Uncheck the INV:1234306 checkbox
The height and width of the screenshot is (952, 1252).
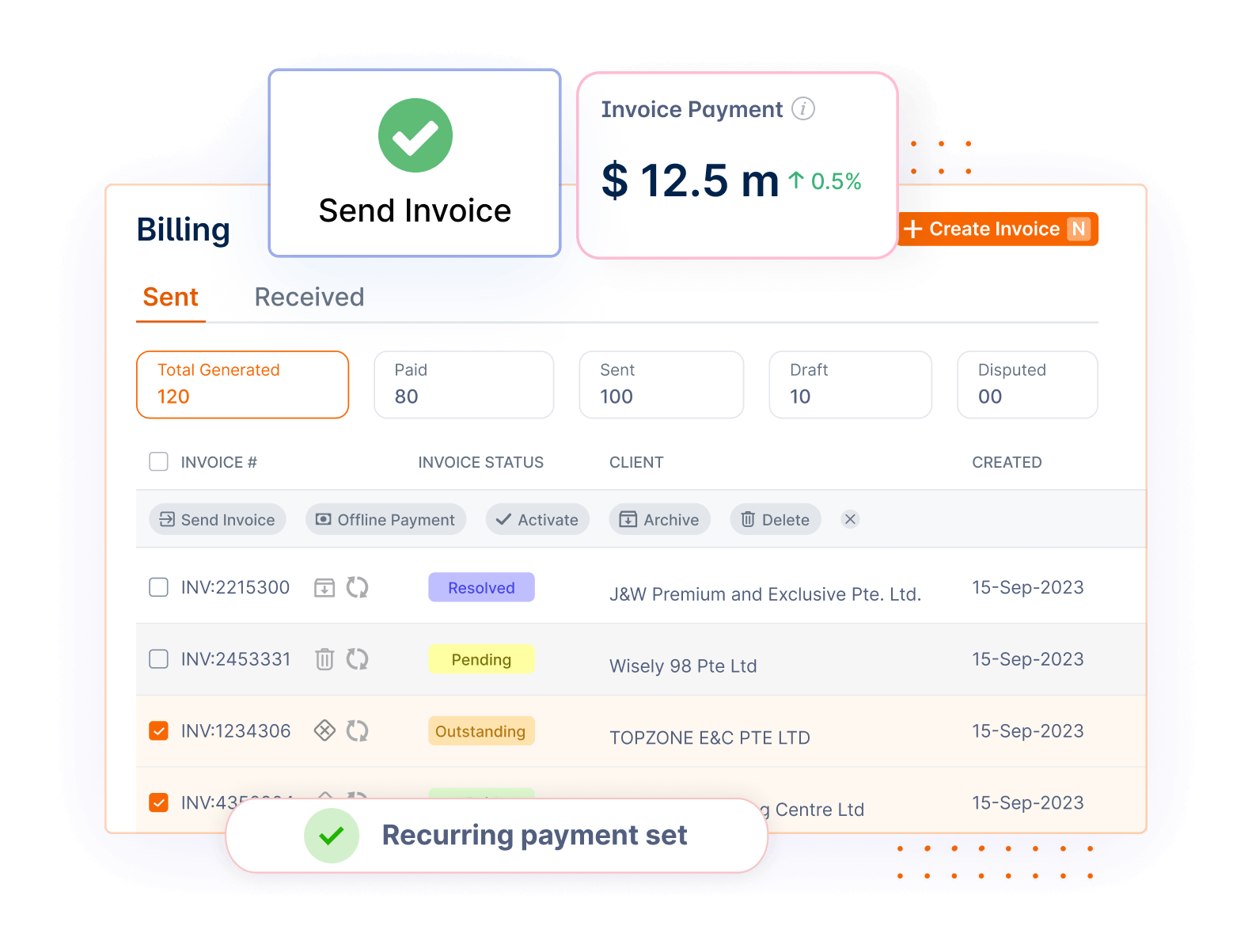159,730
